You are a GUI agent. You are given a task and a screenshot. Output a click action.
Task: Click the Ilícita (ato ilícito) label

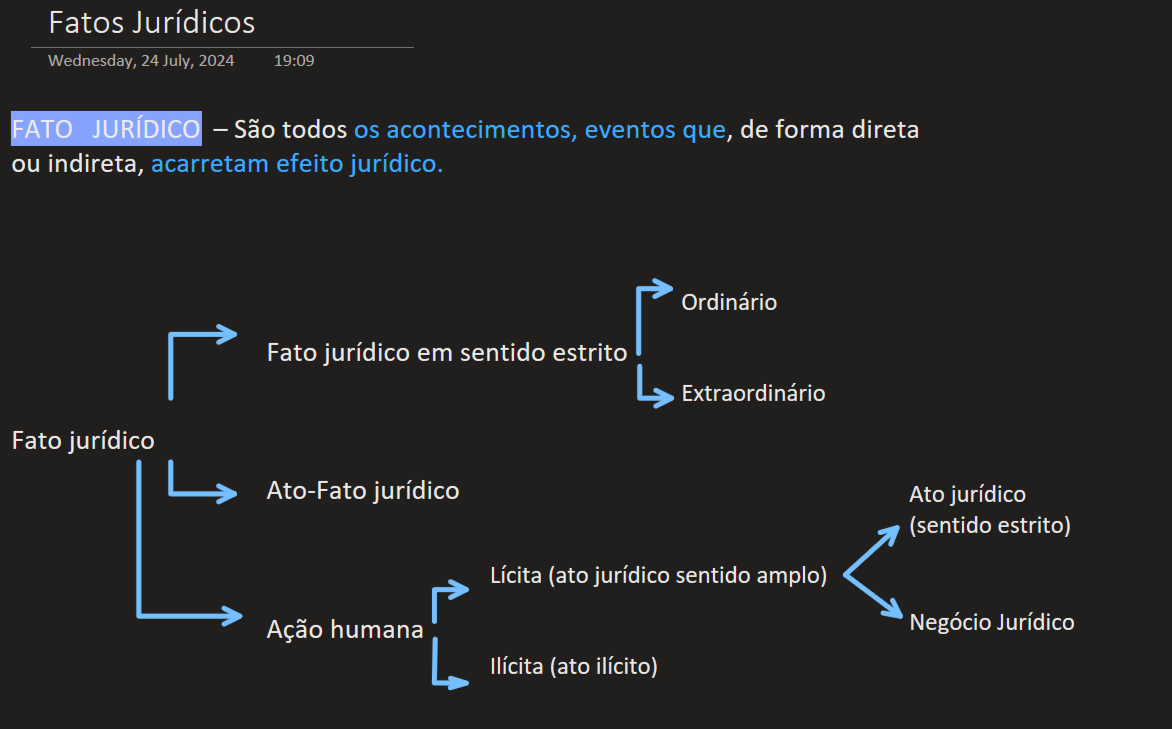pos(573,666)
